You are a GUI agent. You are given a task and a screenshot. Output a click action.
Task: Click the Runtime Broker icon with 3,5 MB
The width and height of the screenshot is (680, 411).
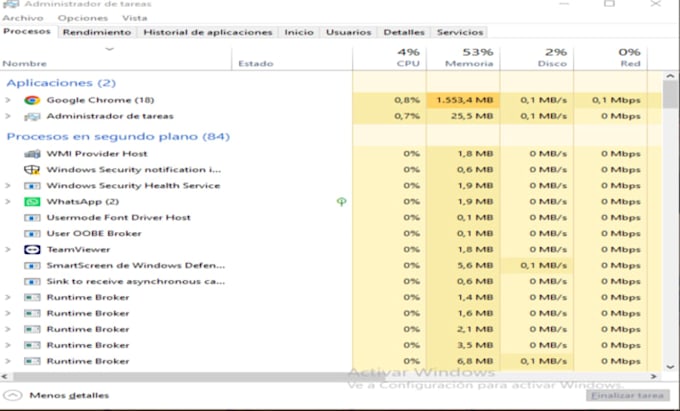pos(32,346)
